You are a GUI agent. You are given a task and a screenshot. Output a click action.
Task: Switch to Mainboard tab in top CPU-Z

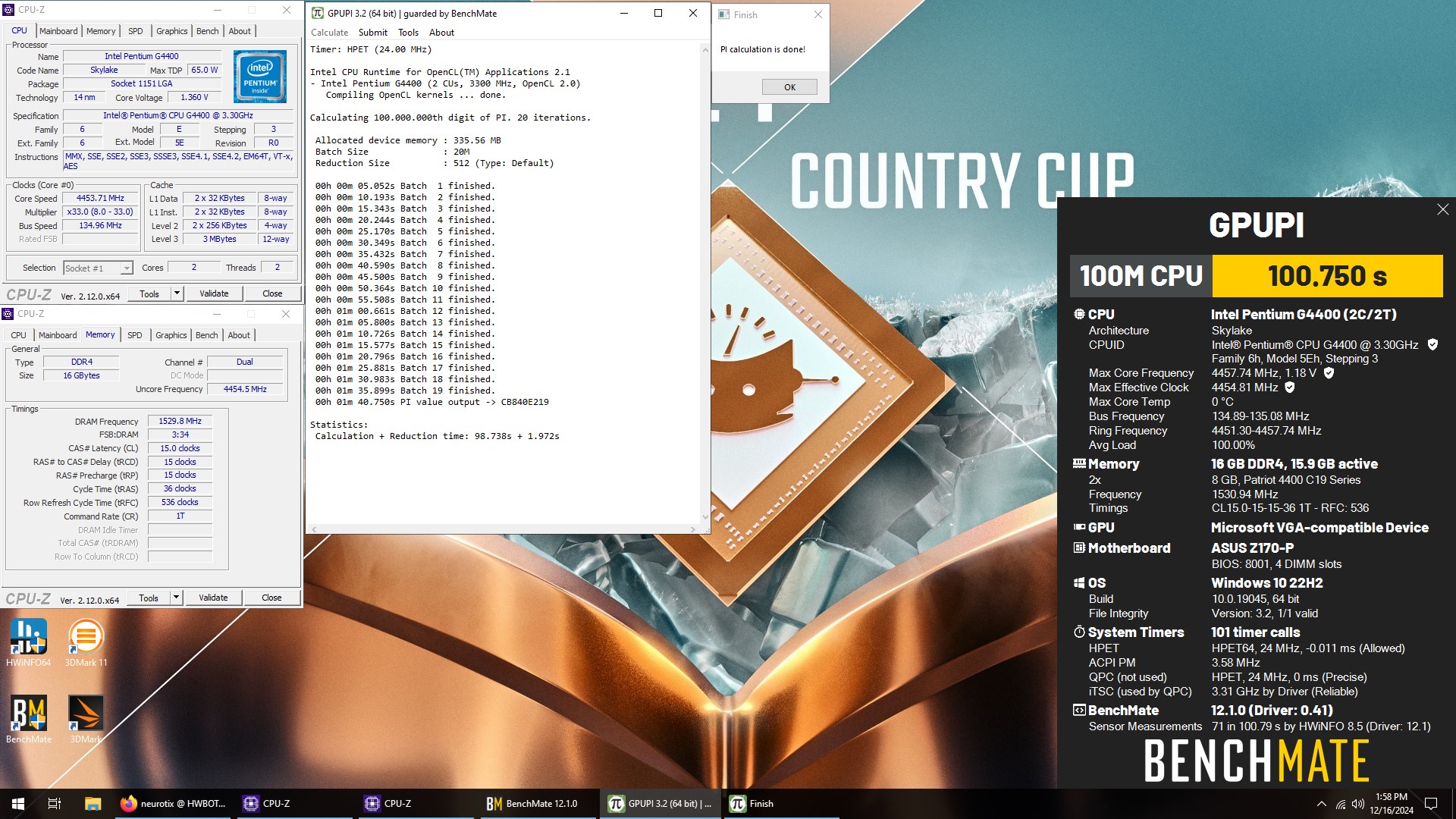(58, 31)
